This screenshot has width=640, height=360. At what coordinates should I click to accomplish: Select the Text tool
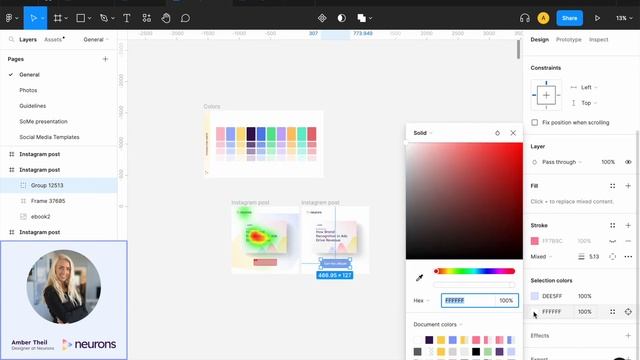pos(127,18)
